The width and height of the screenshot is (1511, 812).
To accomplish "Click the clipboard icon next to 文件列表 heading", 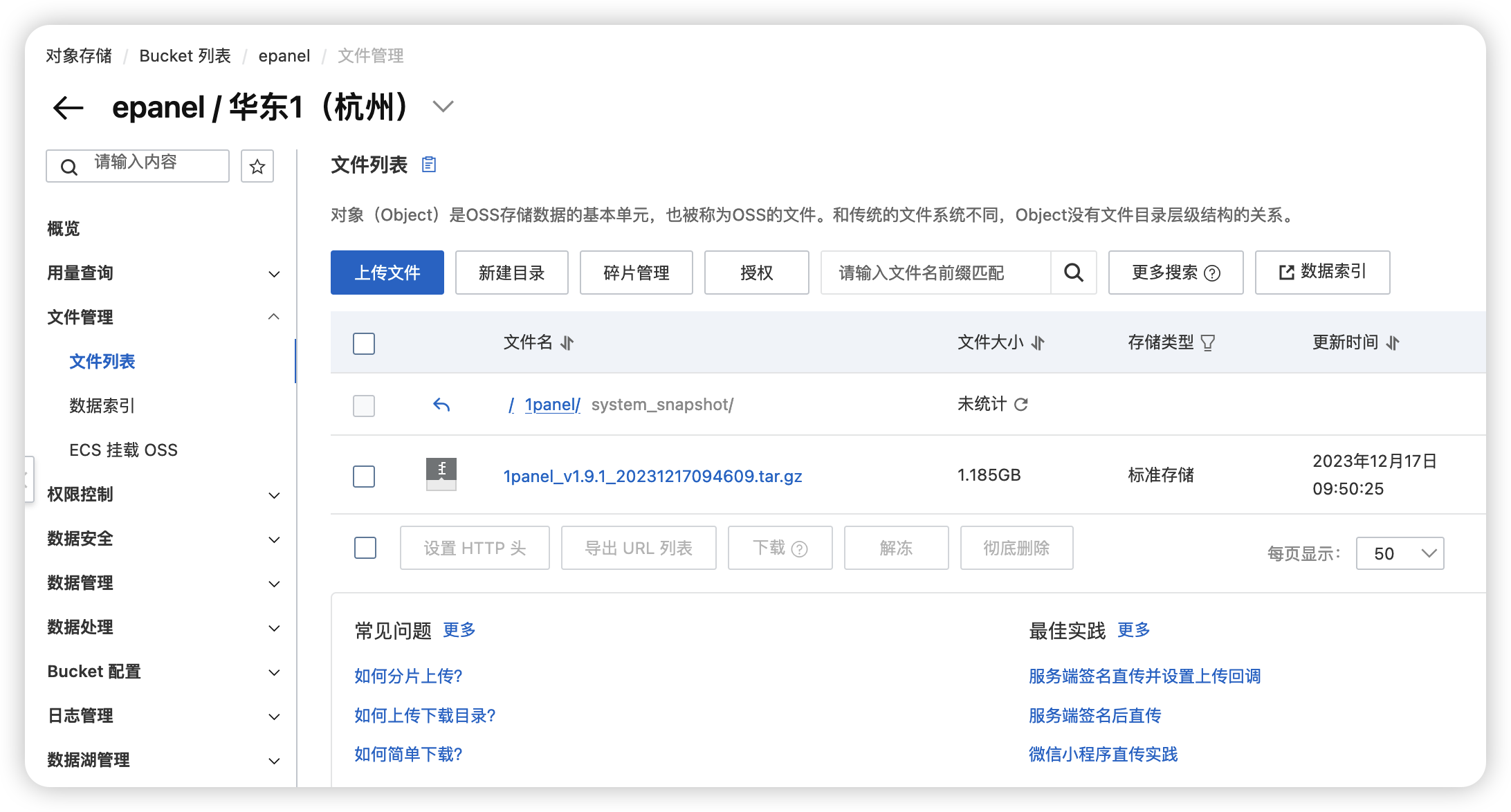I will pyautogui.click(x=429, y=165).
